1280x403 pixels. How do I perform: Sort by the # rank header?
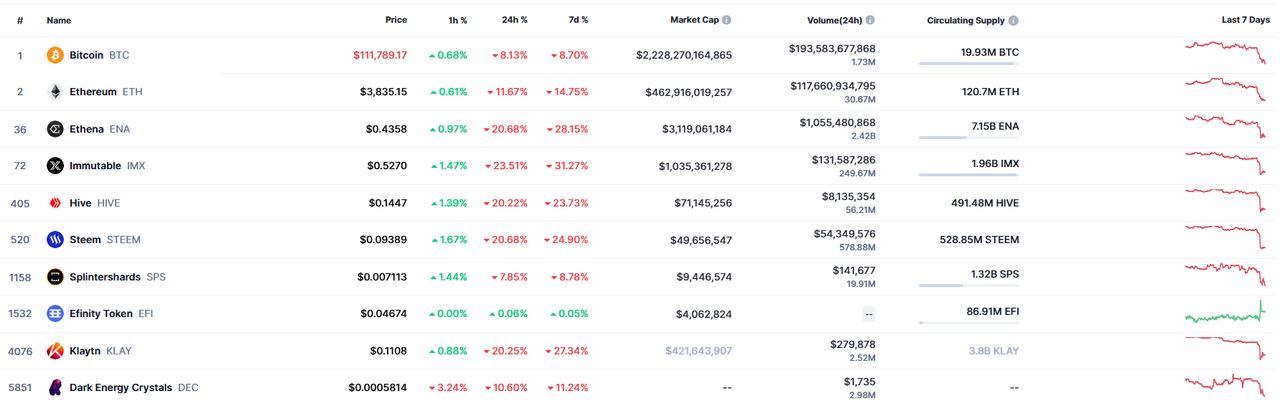tap(20, 20)
